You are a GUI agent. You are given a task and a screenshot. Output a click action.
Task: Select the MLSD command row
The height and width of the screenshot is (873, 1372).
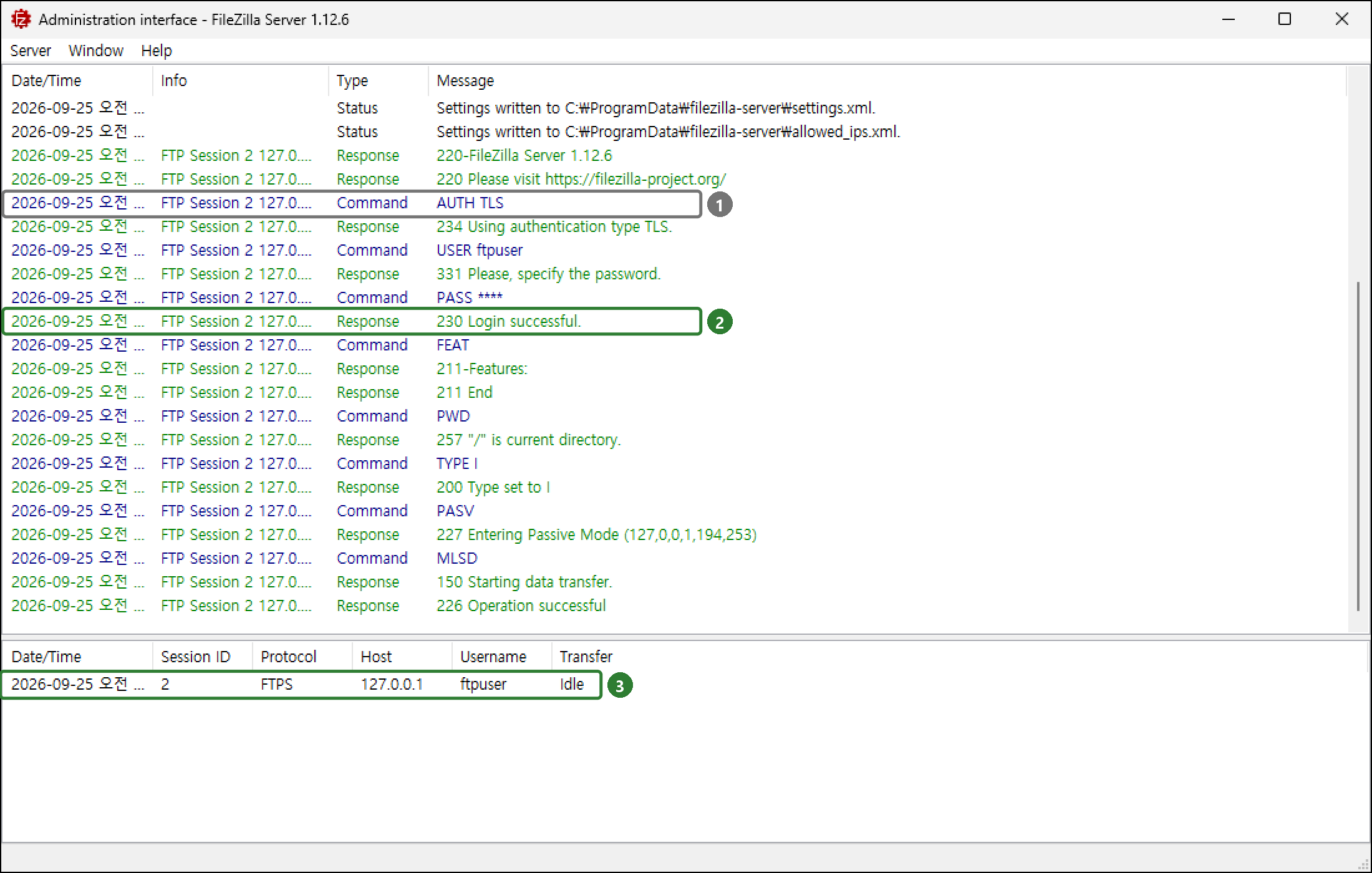click(x=674, y=558)
